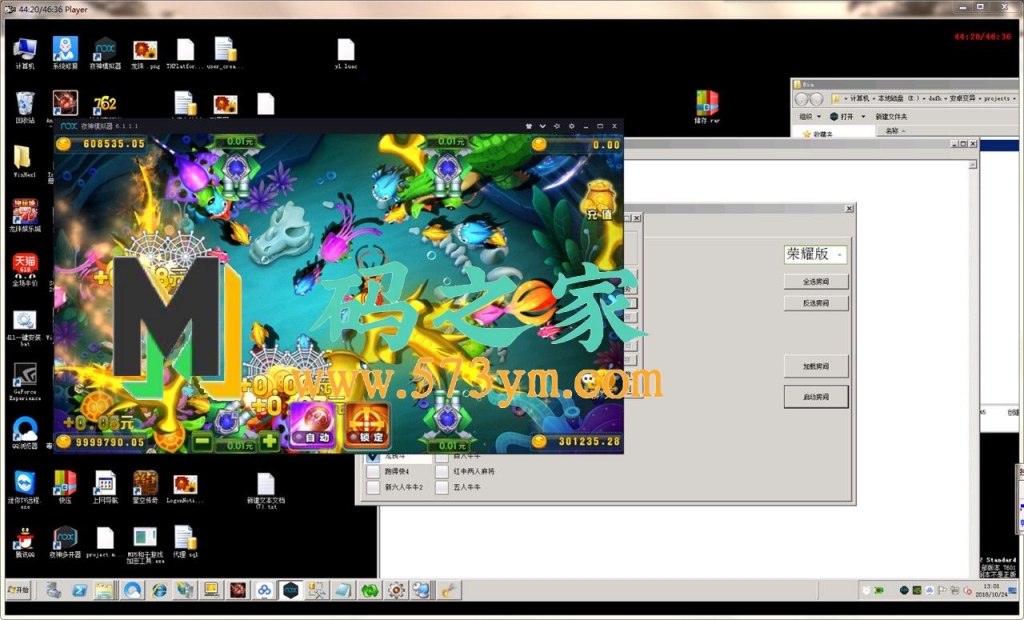This screenshot has width=1024, height=620.
Task: Open the 回收站 recycle bin icon
Action: point(25,103)
